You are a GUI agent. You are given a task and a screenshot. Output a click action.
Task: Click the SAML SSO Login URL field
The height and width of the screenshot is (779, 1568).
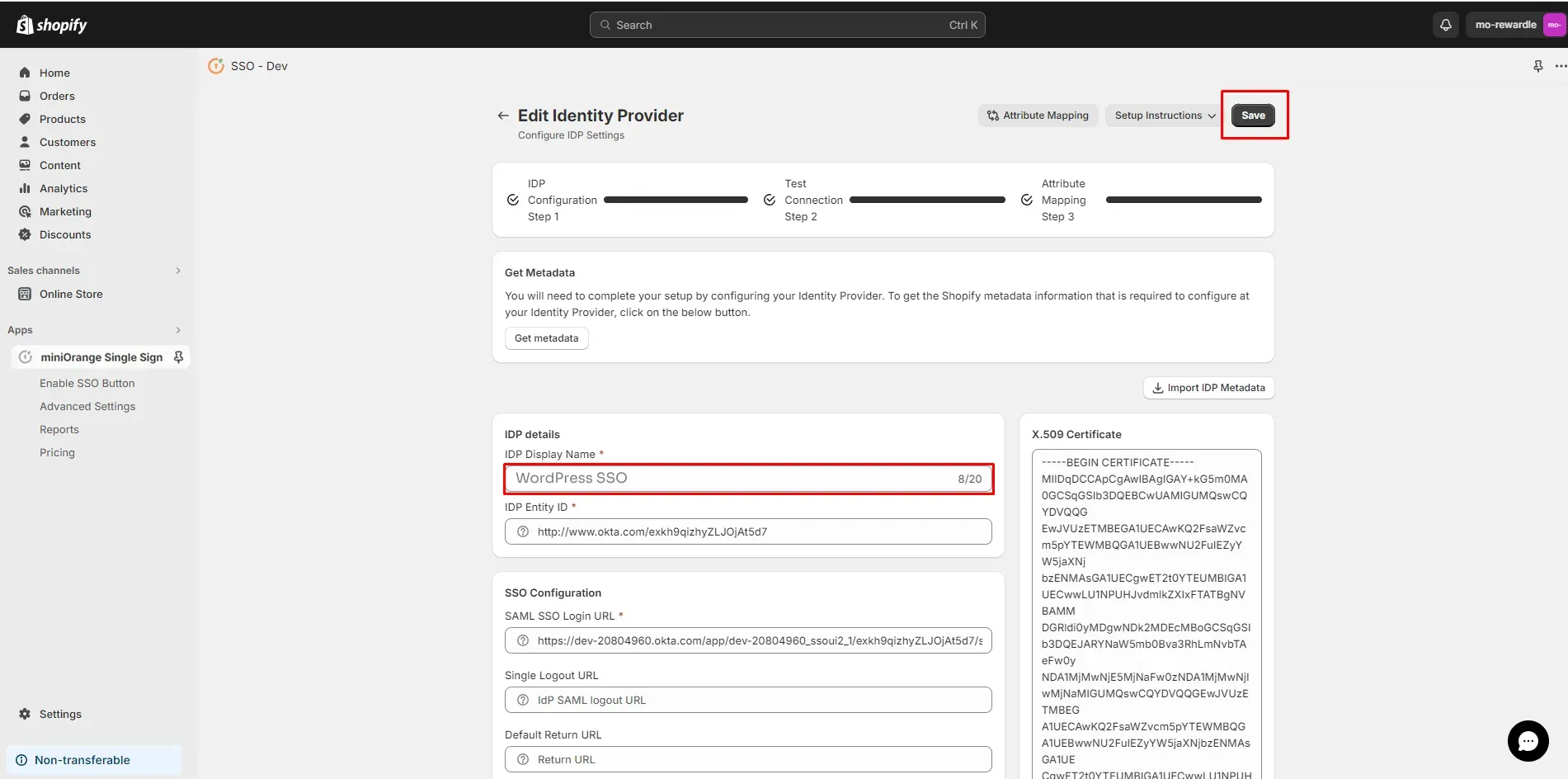pyautogui.click(x=748, y=640)
